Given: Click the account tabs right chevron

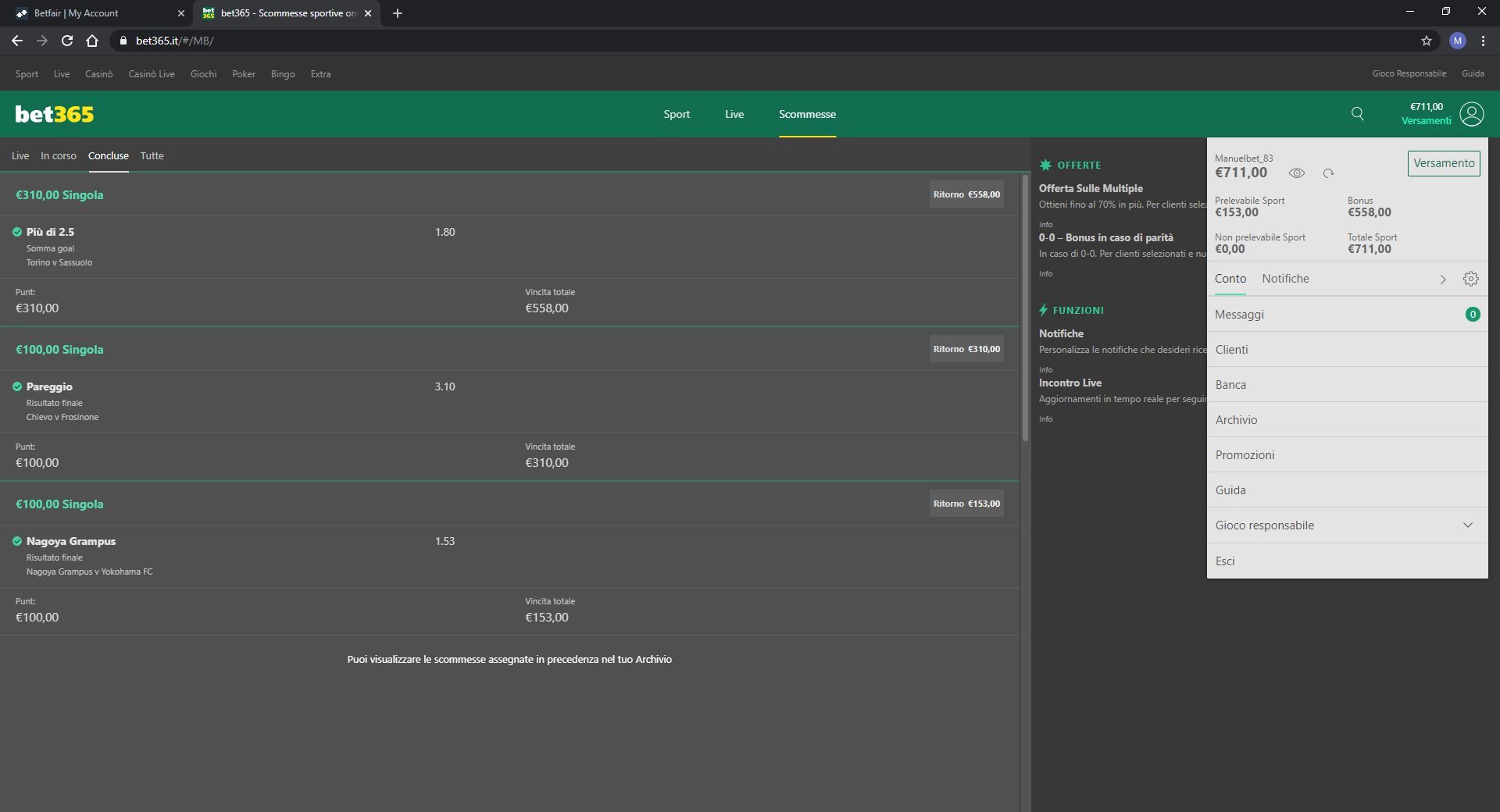Looking at the screenshot, I should tap(1443, 280).
